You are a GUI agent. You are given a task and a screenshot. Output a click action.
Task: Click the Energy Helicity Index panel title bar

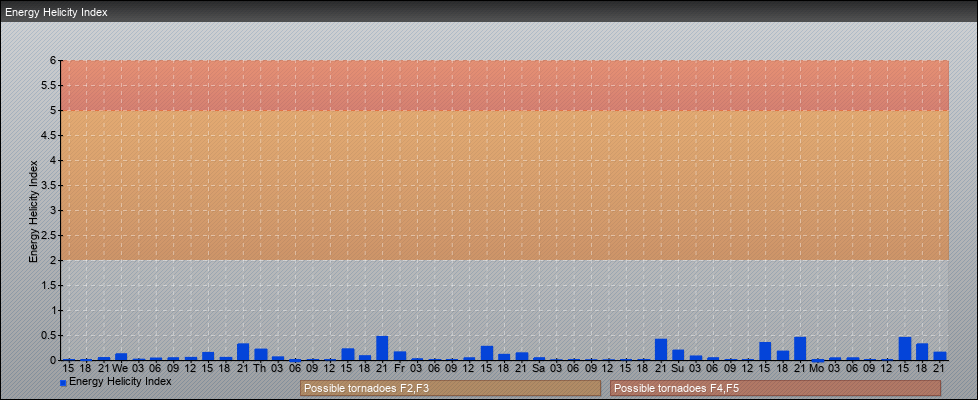coord(489,12)
